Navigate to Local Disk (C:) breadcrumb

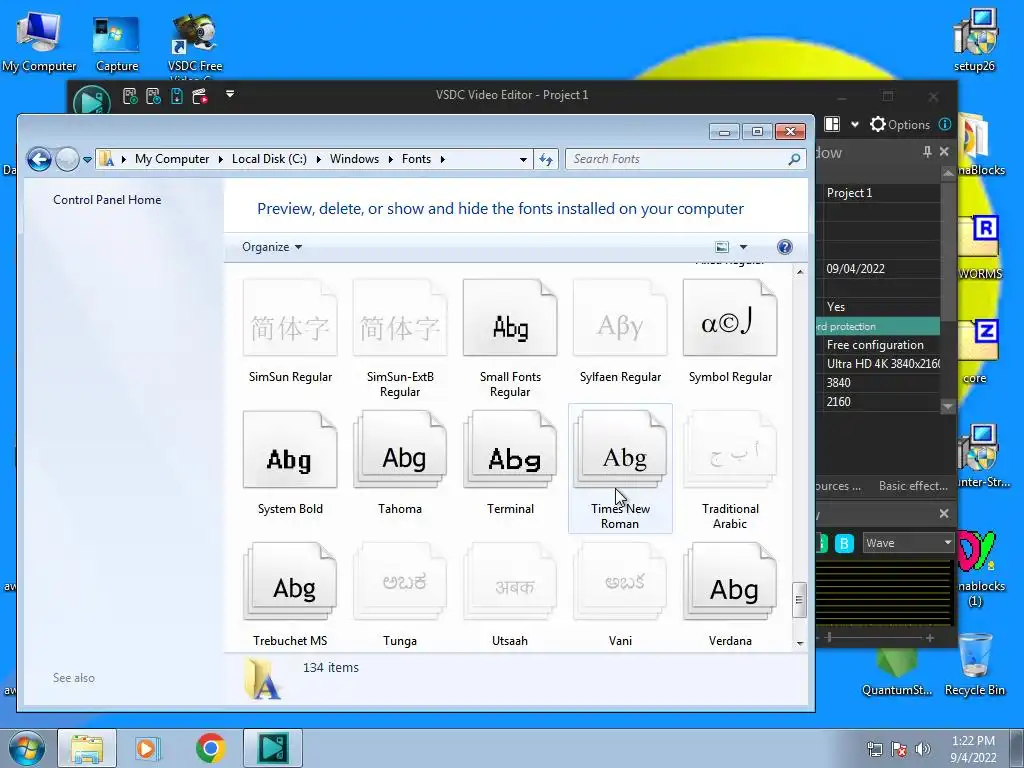(x=269, y=159)
